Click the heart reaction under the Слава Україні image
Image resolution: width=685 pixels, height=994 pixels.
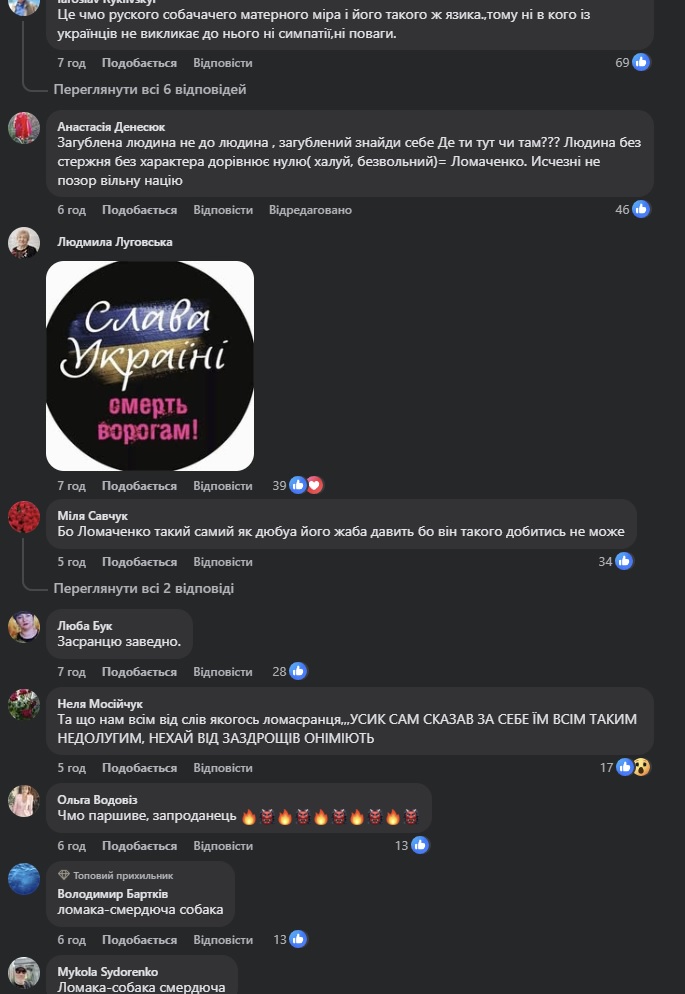(314, 486)
